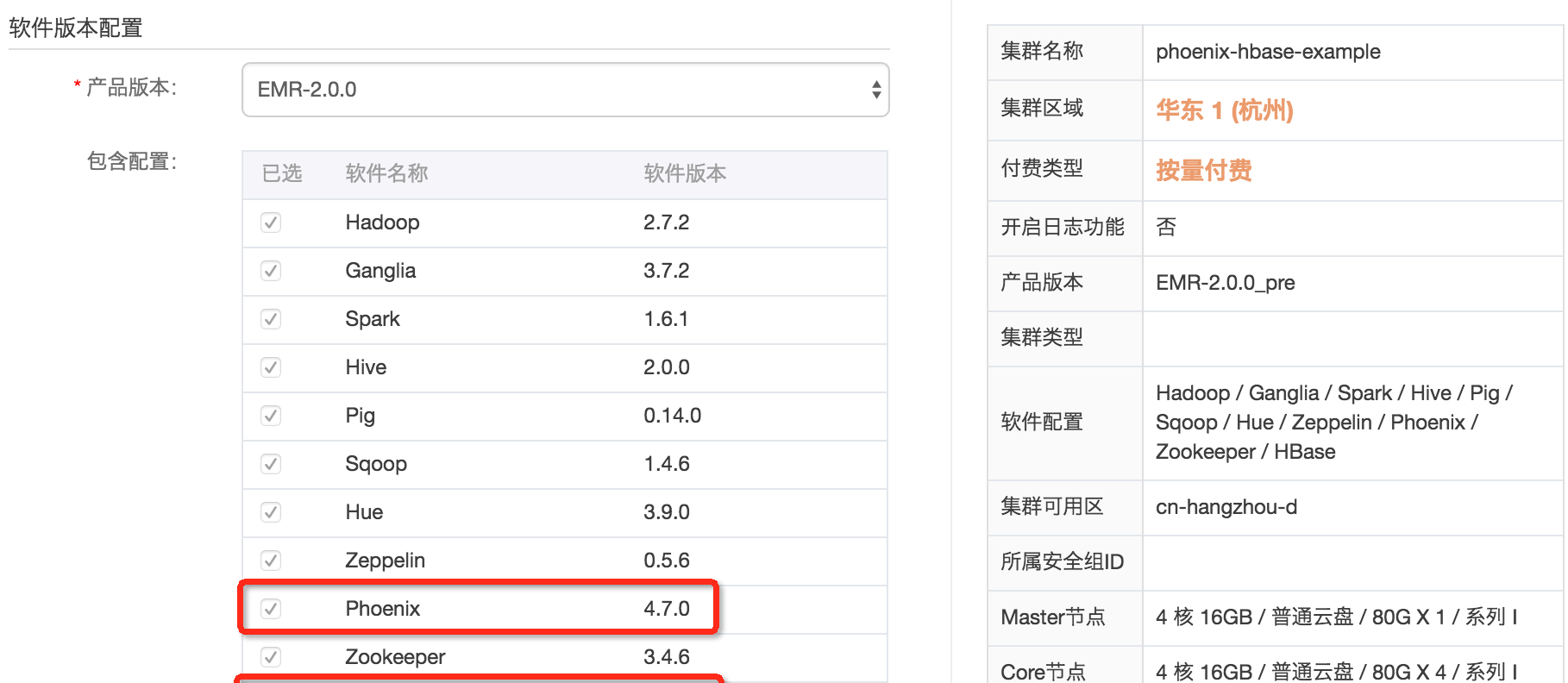1568x683 pixels.
Task: Click the Zeppelin software name
Action: tap(385, 561)
